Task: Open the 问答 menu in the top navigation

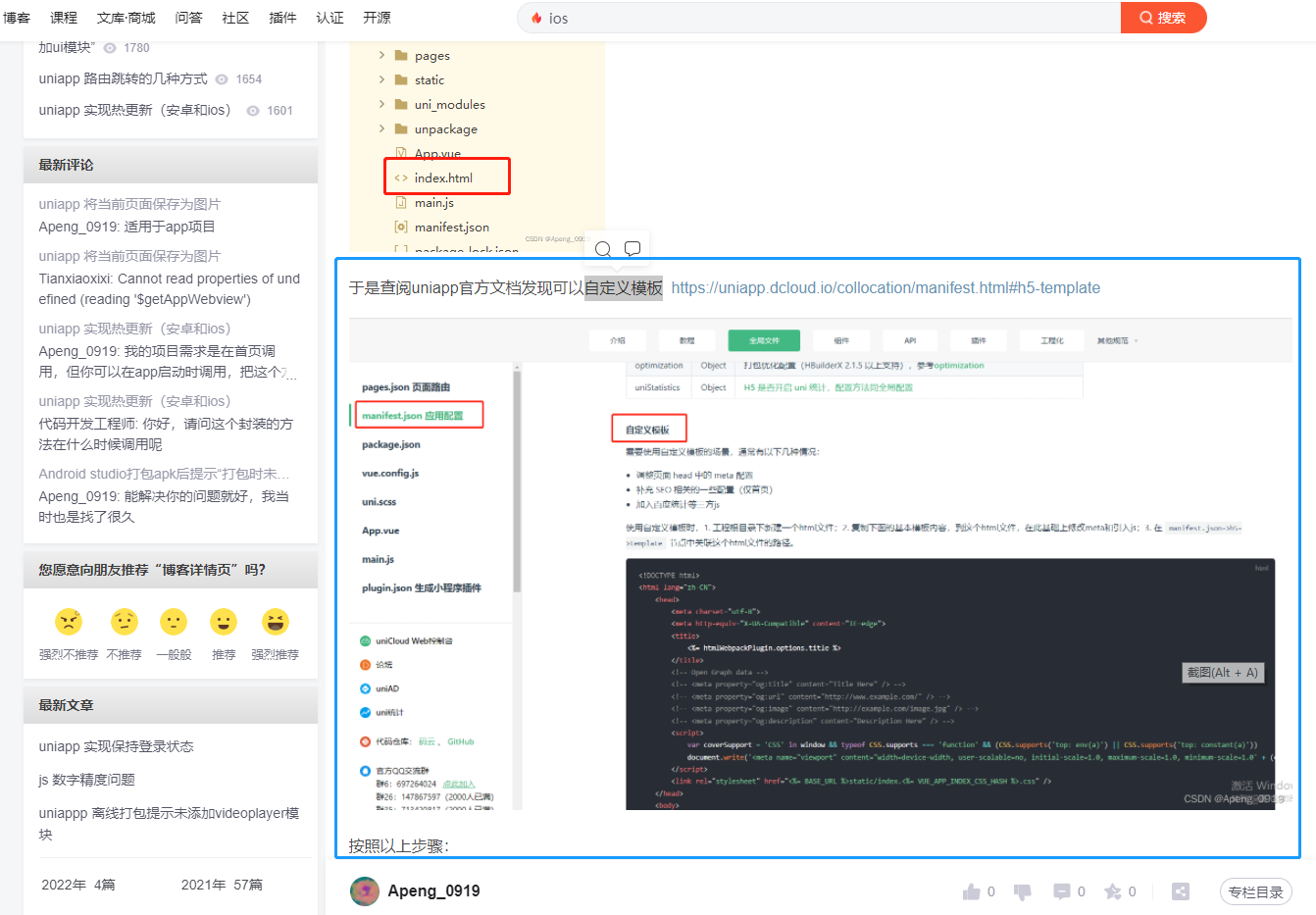Action: (x=188, y=17)
